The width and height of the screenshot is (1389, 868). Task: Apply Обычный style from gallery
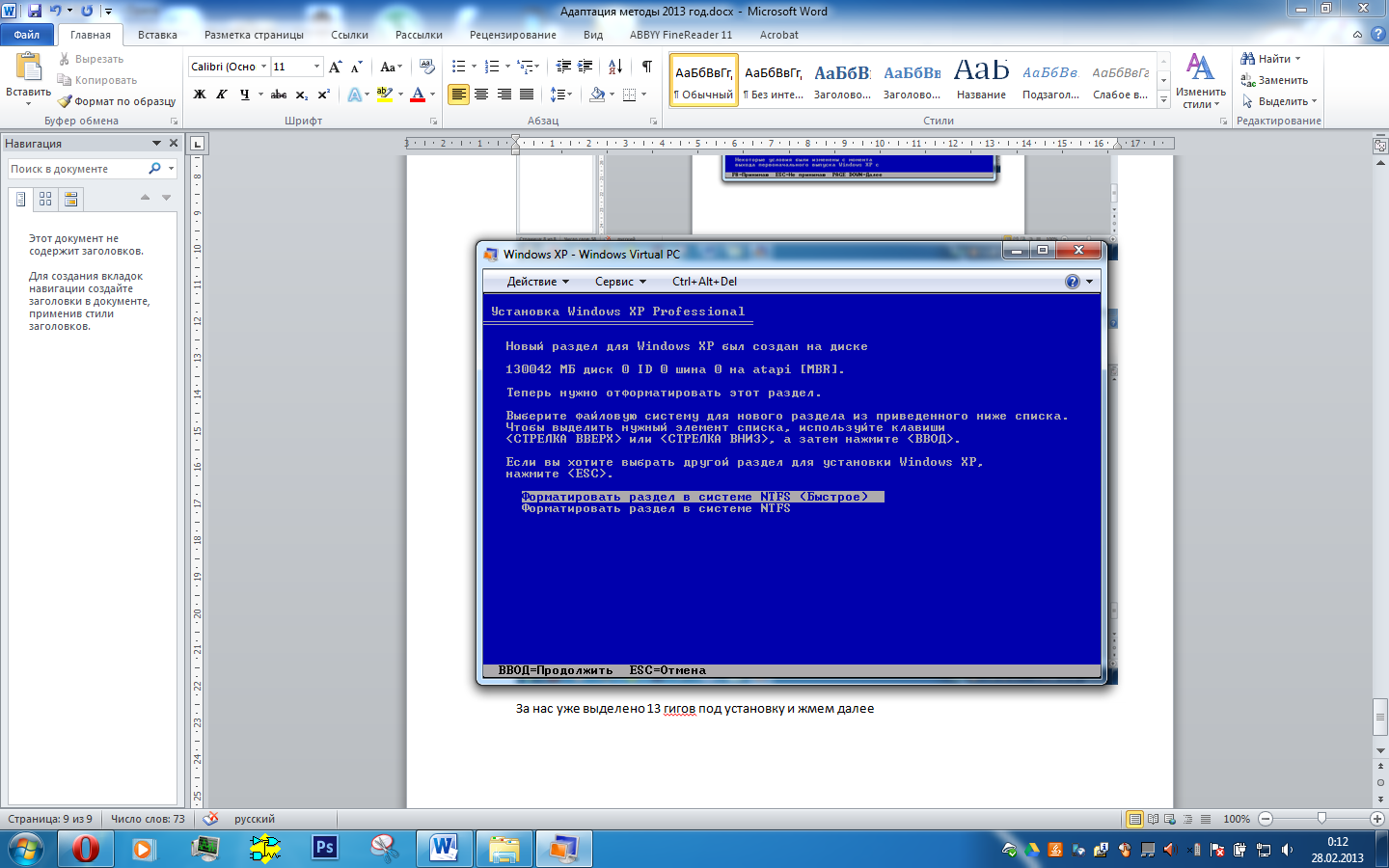click(x=703, y=80)
